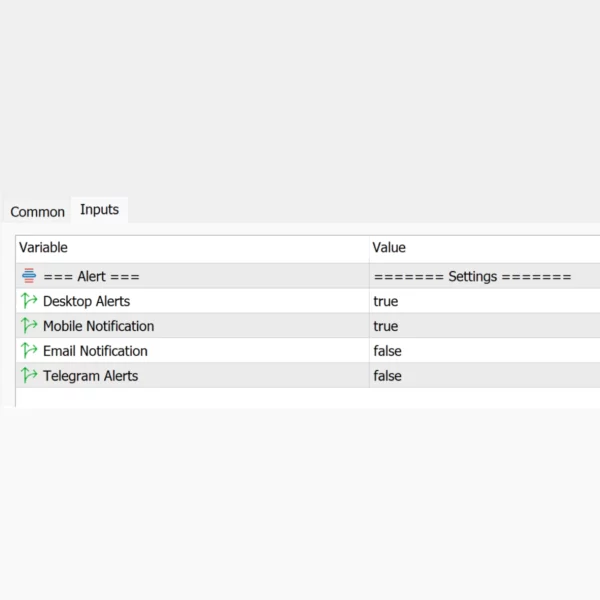Screen dimensions: 600x600
Task: Enable Email Notification by clicking false value
Action: [x=387, y=351]
